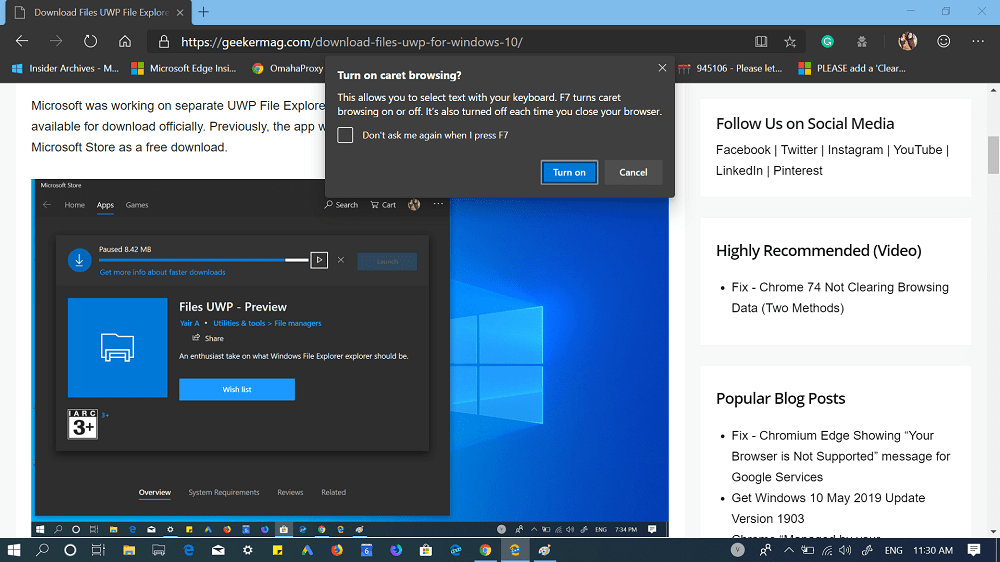This screenshot has width=1000, height=562.
Task: Open Settings gear on the taskbar
Action: (x=247, y=550)
